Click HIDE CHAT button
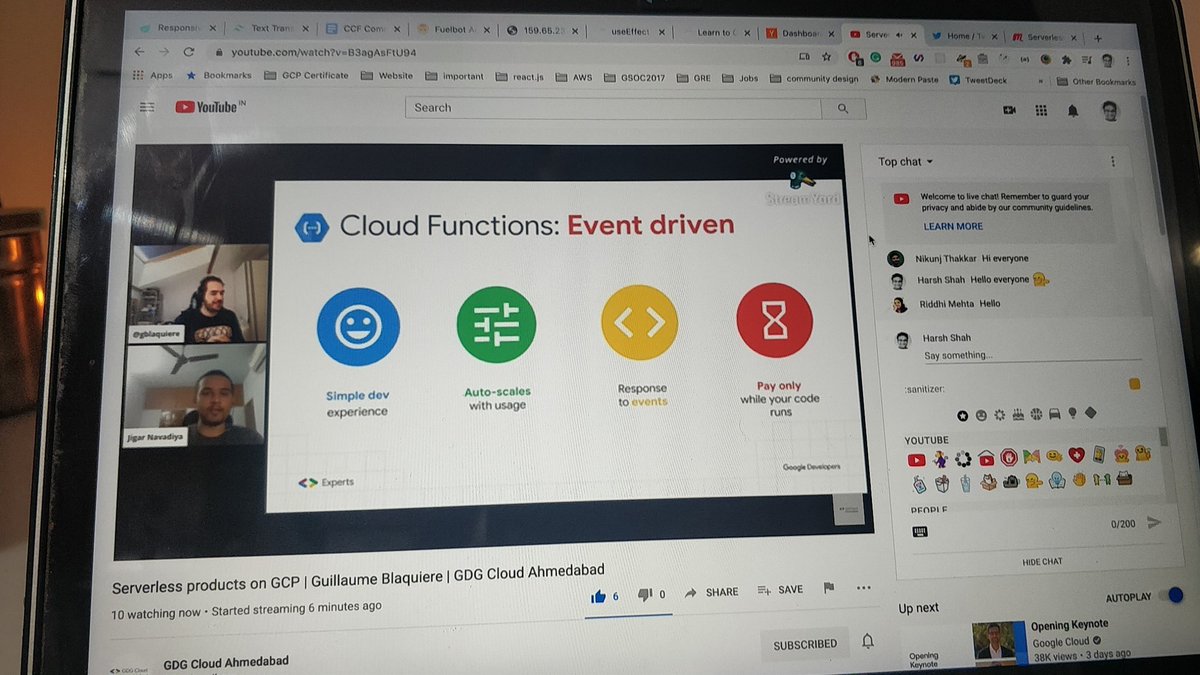 [x=1042, y=562]
